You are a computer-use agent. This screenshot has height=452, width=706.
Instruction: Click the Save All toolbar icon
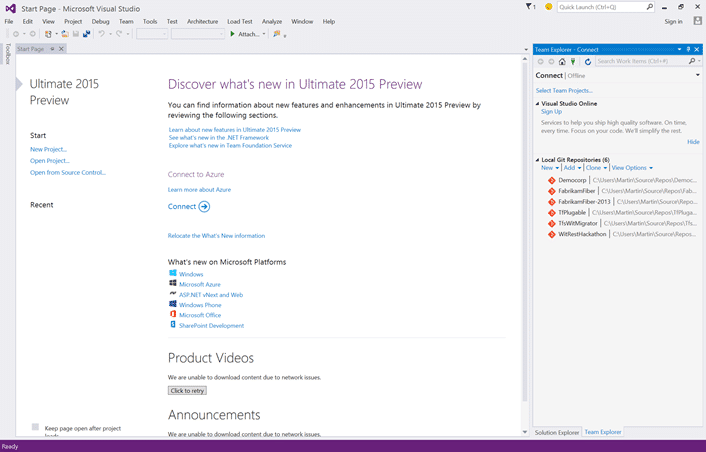click(86, 34)
